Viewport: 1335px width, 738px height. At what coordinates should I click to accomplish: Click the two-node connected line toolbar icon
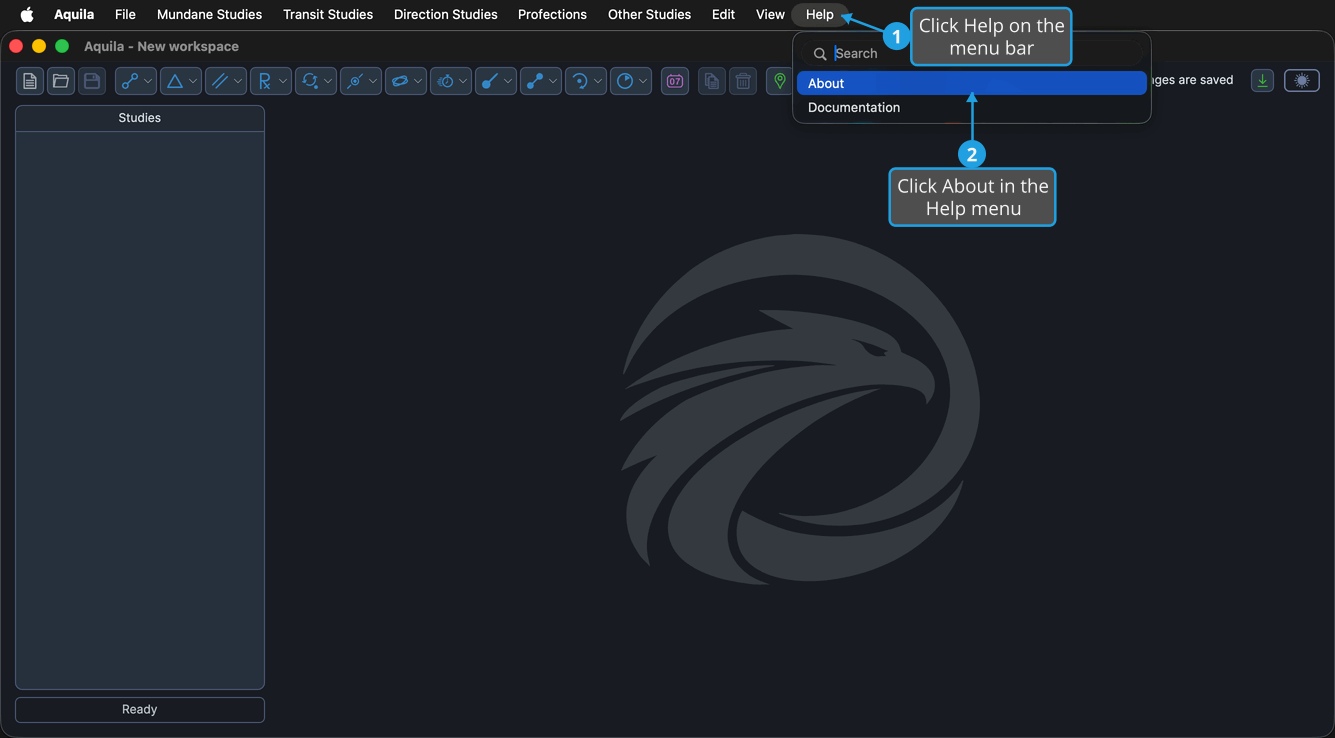pyautogui.click(x=129, y=81)
